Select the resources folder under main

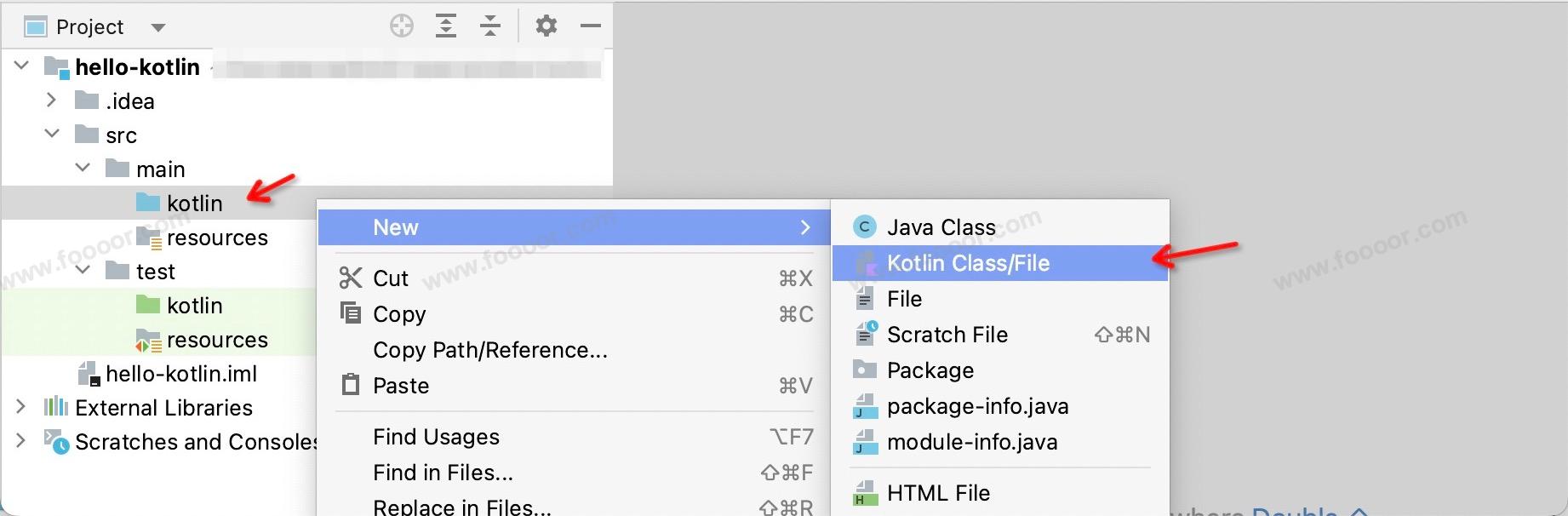click(x=216, y=238)
